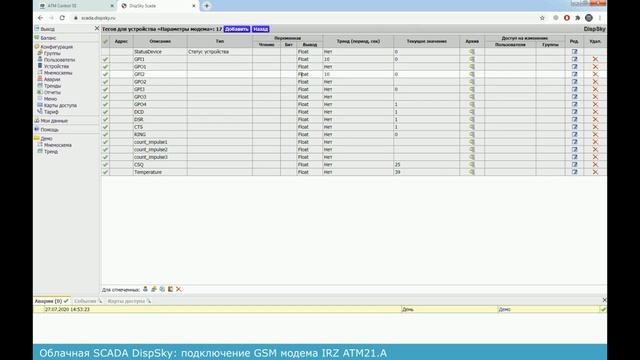Viewport: 640px width, 360px height.
Task: Delete the count_impulse1 tag
Action: pyautogui.click(x=595, y=142)
